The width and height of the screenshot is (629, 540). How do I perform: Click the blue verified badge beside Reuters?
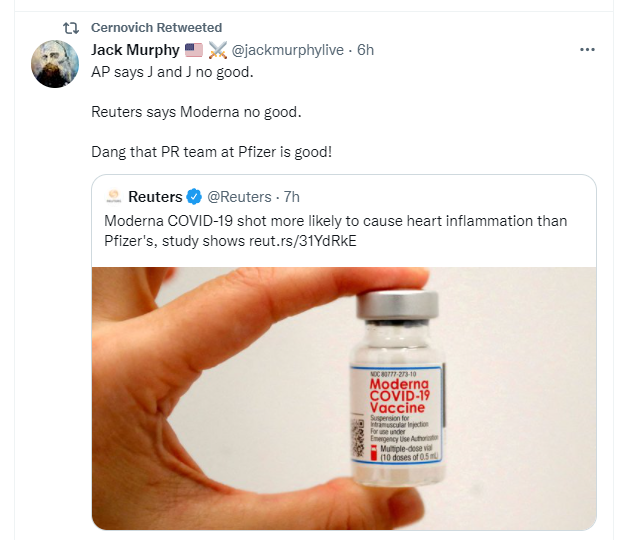[195, 196]
